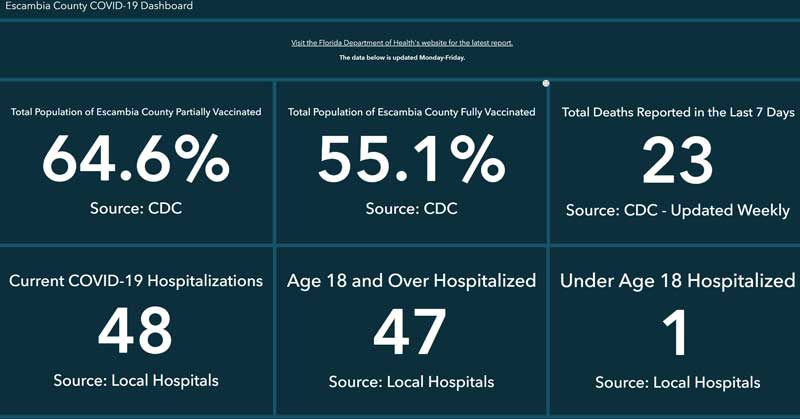The width and height of the screenshot is (800, 419).
Task: Select the 47 adult hospitalized number
Action: (x=411, y=332)
